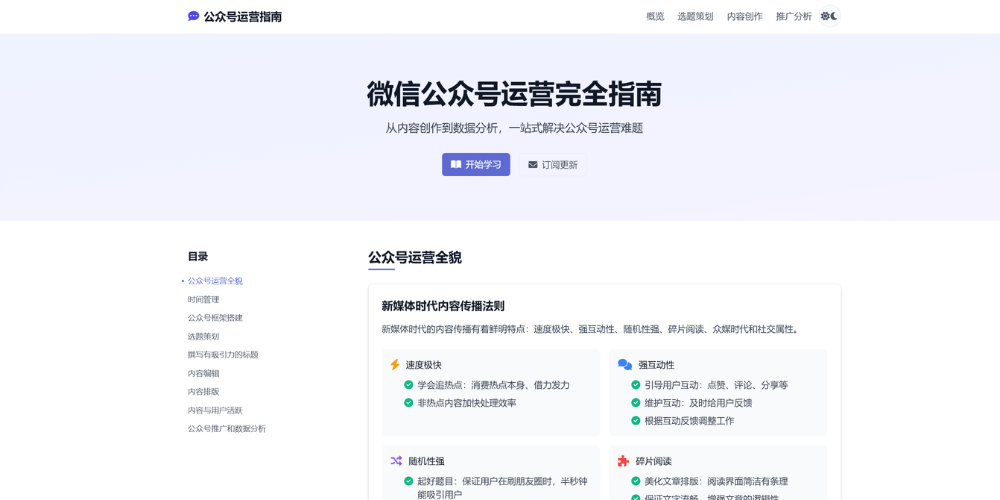This screenshot has width=1000, height=500.
Task: Click text 维护互动：及时给用户反馈
Action: click(x=698, y=403)
